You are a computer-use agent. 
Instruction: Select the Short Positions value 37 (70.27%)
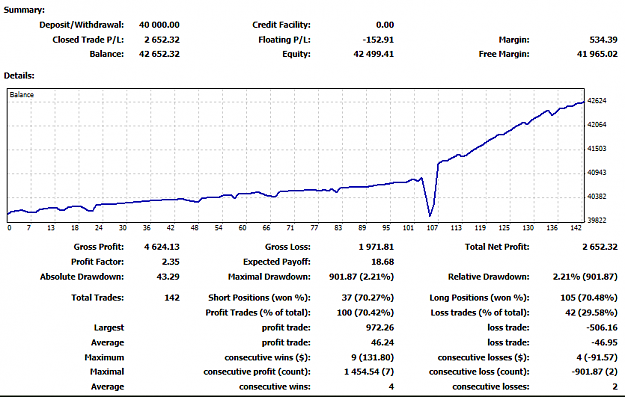click(x=368, y=298)
